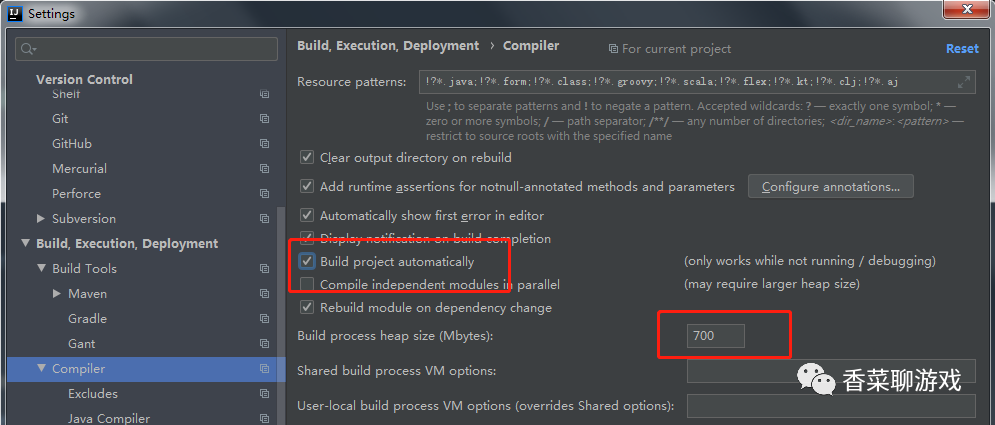Uncheck Clear output directory on rebuild
Image resolution: width=995 pixels, height=425 pixels.
[x=307, y=158]
